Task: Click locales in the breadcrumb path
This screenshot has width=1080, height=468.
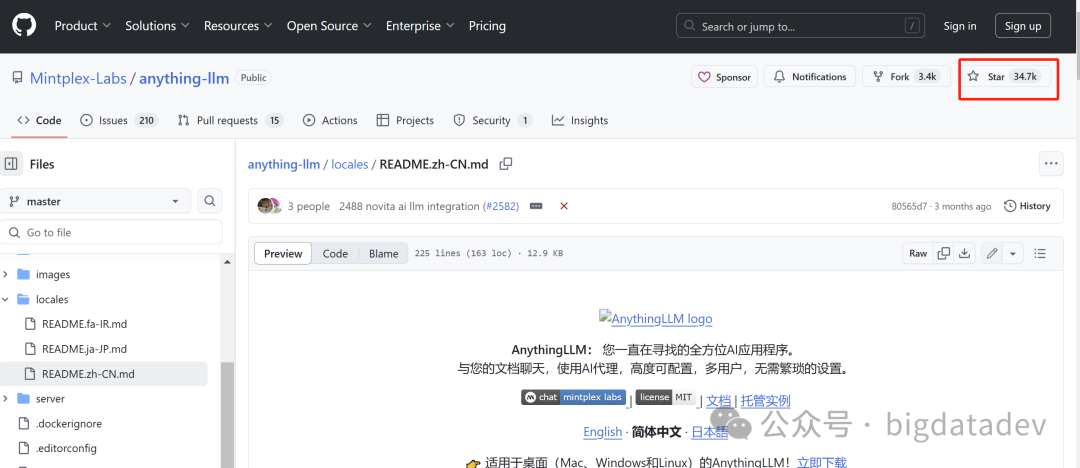Action: tap(350, 164)
